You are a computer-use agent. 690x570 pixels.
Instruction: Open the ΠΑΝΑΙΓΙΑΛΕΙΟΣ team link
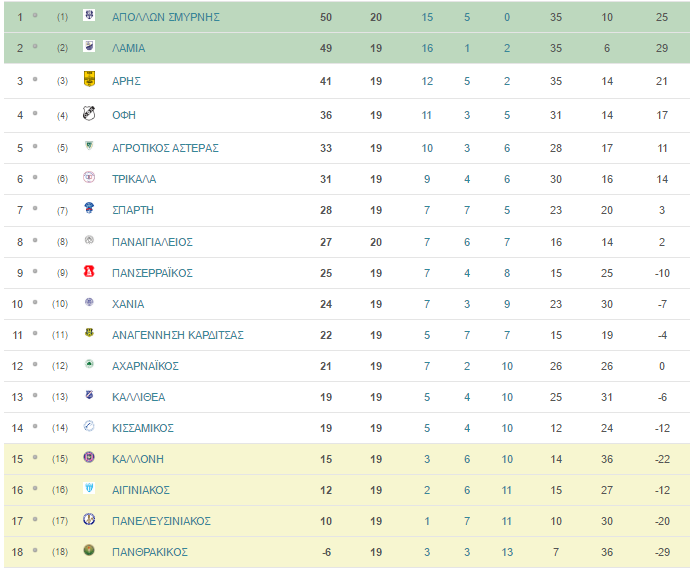[x=152, y=242]
